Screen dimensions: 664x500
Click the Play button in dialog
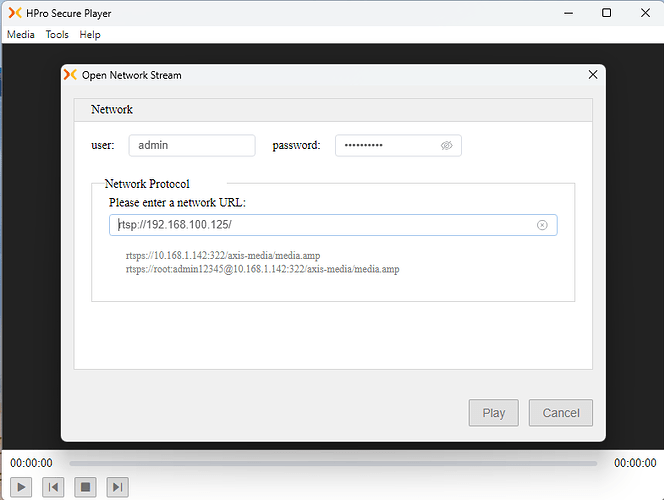[x=494, y=413]
